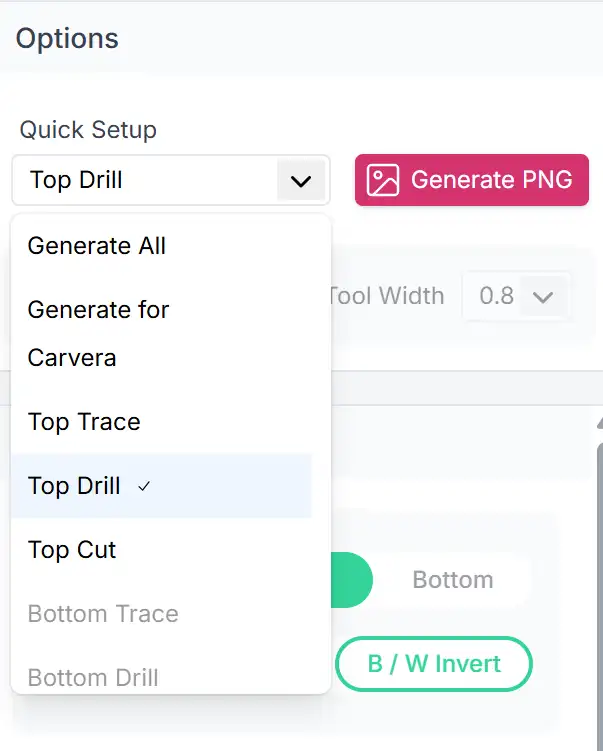603x751 pixels.
Task: Collapse the Quick Setup dropdown arrow
Action: tap(300, 181)
